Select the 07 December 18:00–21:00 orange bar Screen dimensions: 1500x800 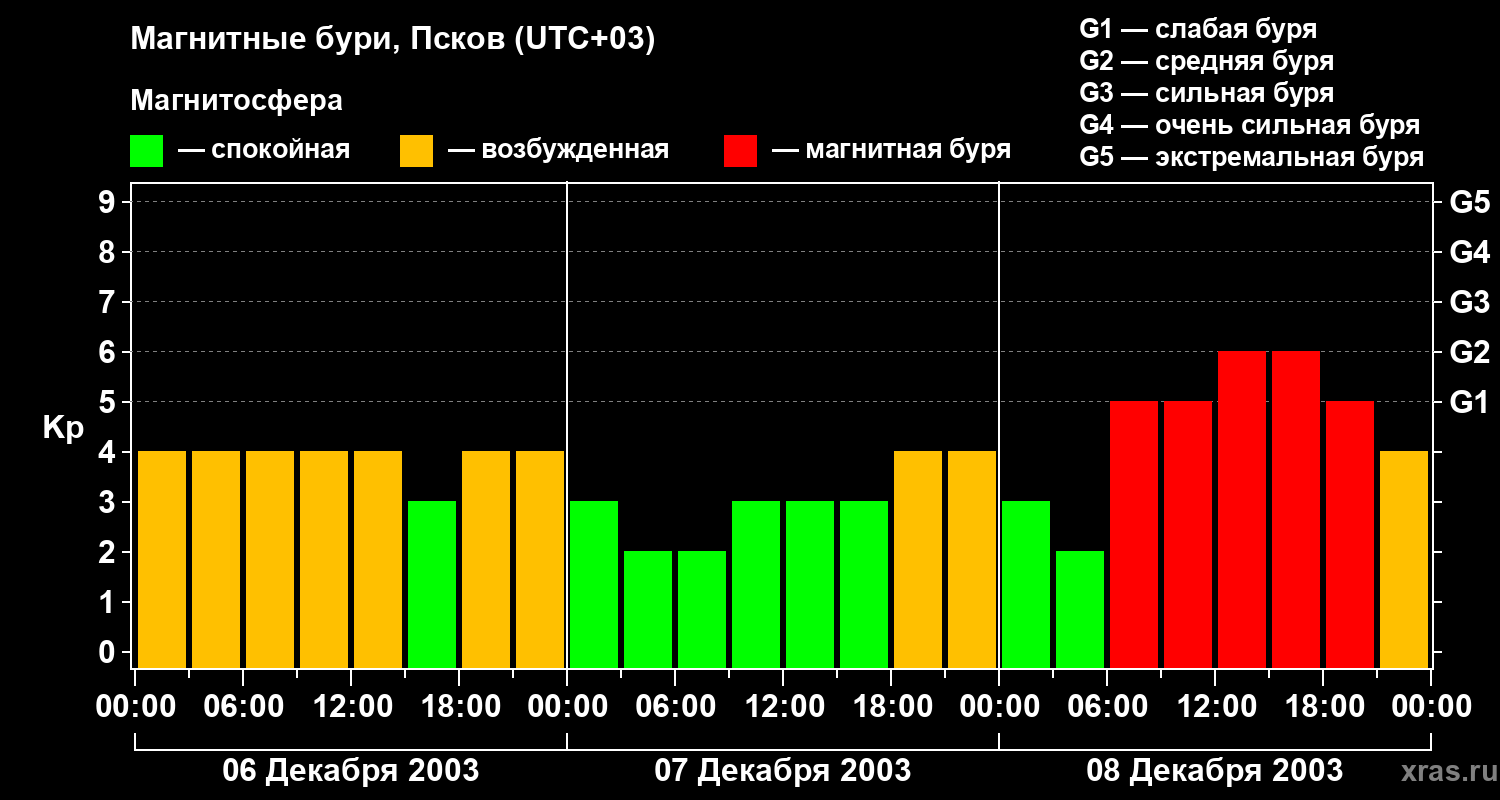click(918, 559)
